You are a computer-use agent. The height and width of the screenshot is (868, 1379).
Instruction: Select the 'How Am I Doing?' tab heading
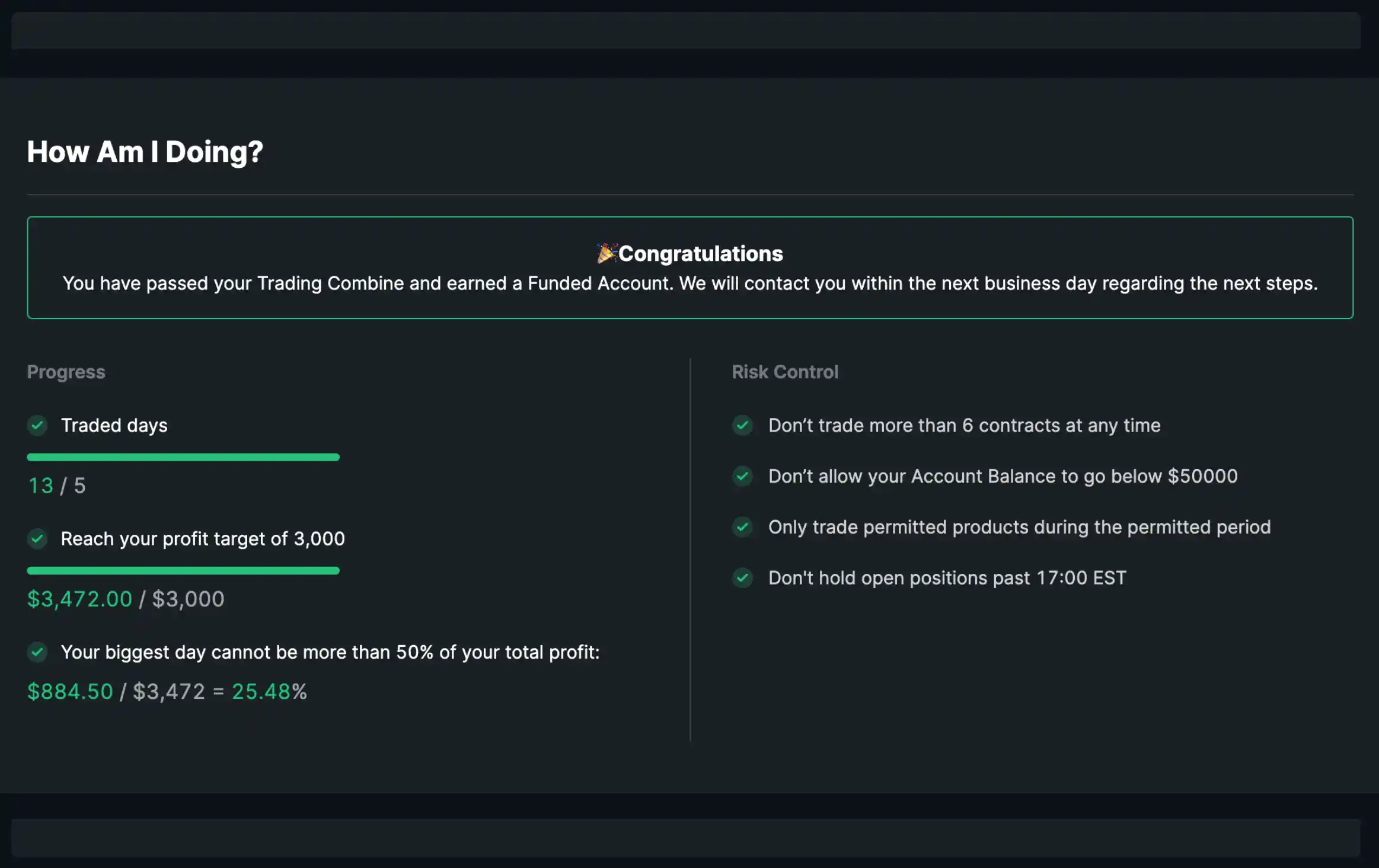(x=145, y=152)
